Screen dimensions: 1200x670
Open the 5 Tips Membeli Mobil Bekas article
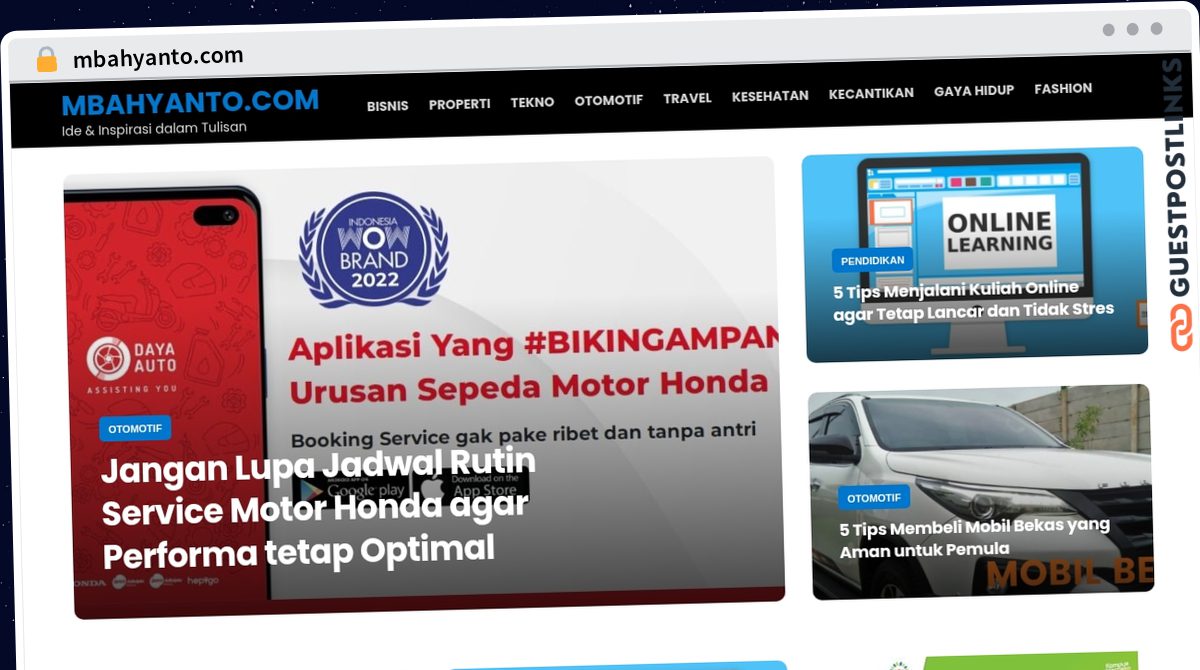974,537
